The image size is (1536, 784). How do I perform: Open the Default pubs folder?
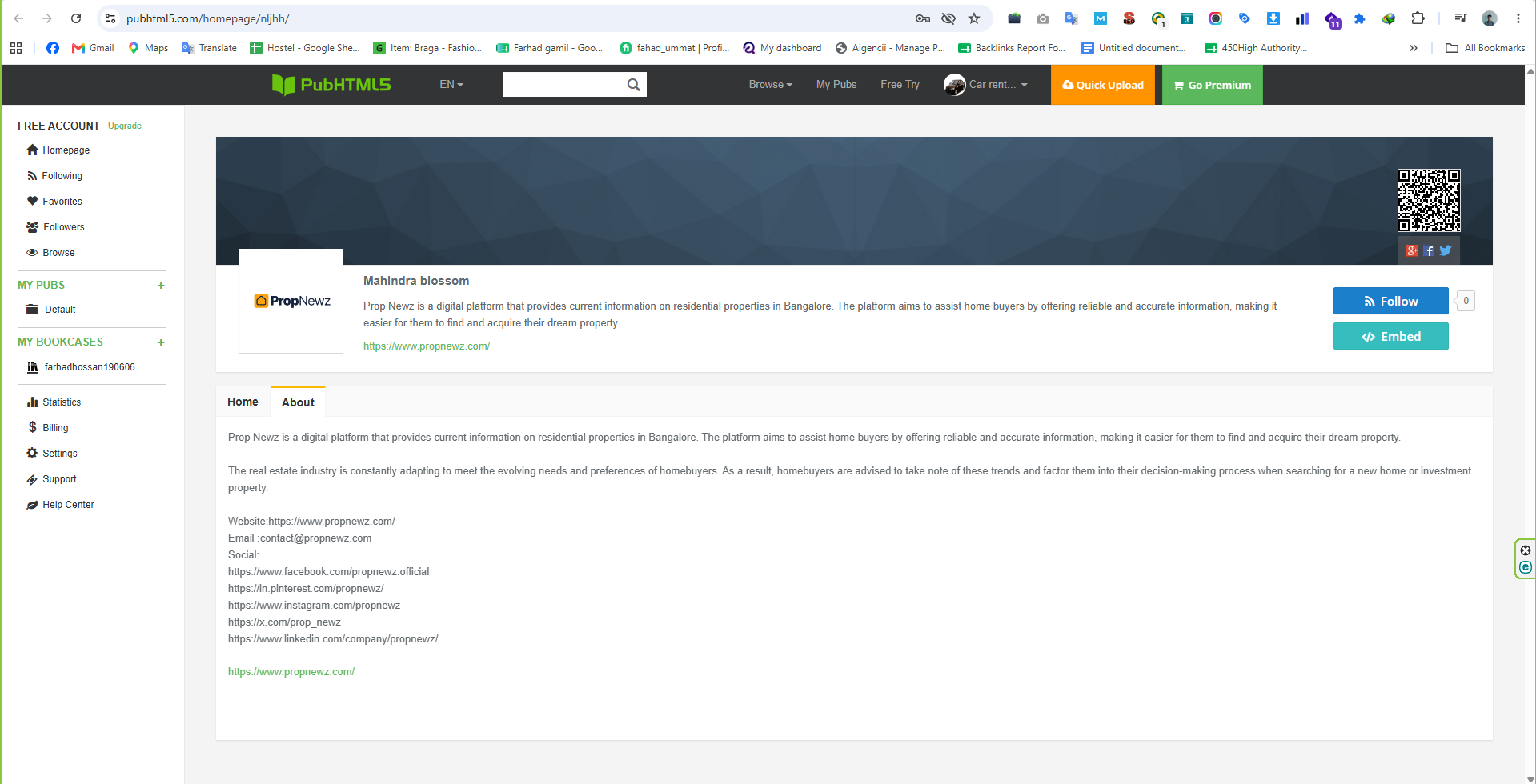51,310
